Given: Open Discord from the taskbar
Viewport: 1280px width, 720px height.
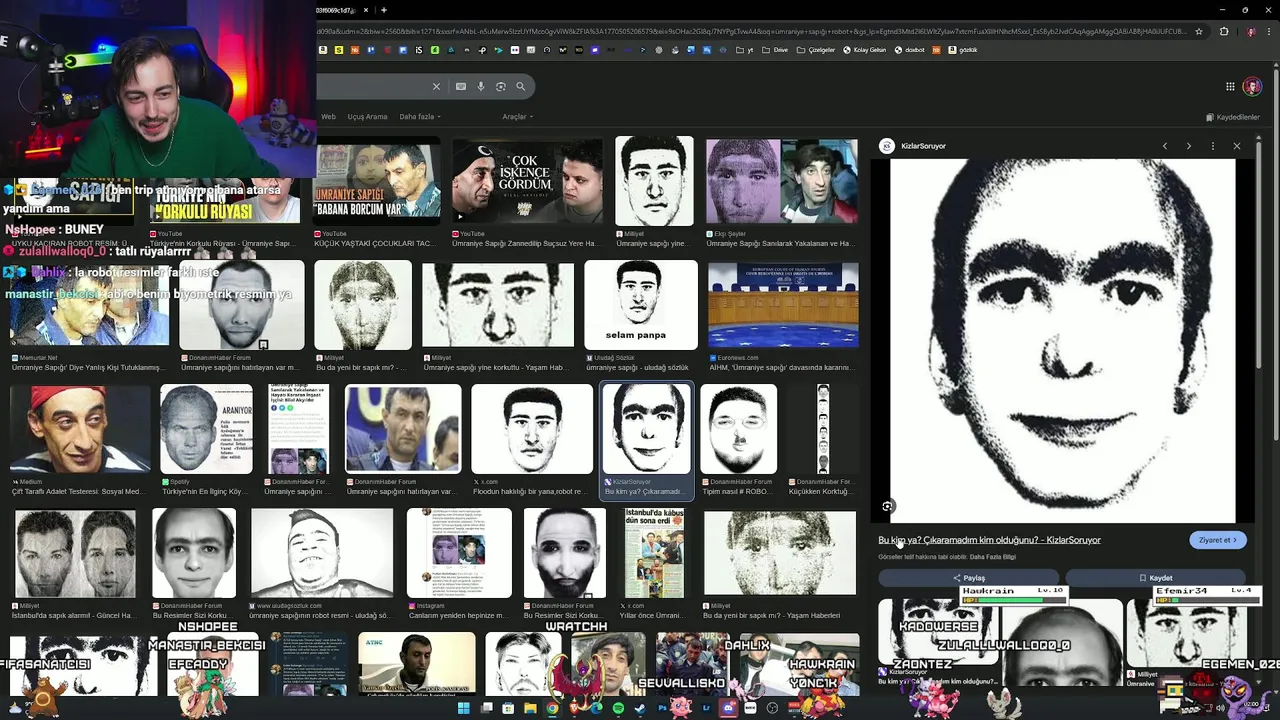Looking at the screenshot, I should click(728, 708).
